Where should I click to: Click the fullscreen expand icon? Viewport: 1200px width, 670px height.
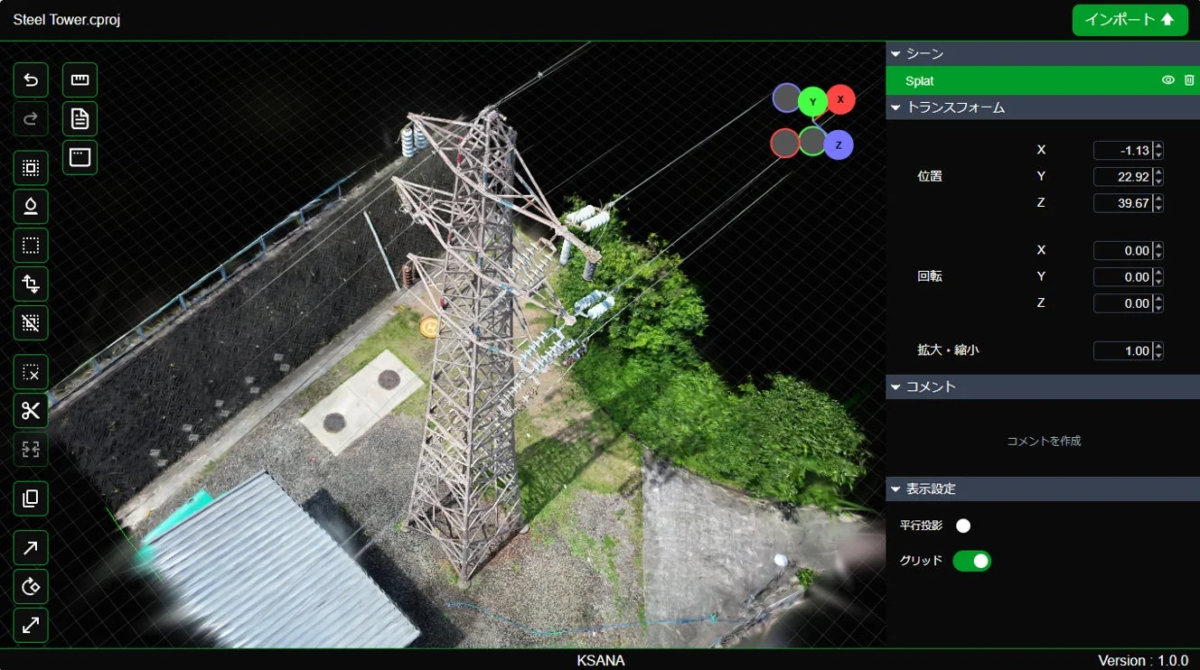[30, 625]
